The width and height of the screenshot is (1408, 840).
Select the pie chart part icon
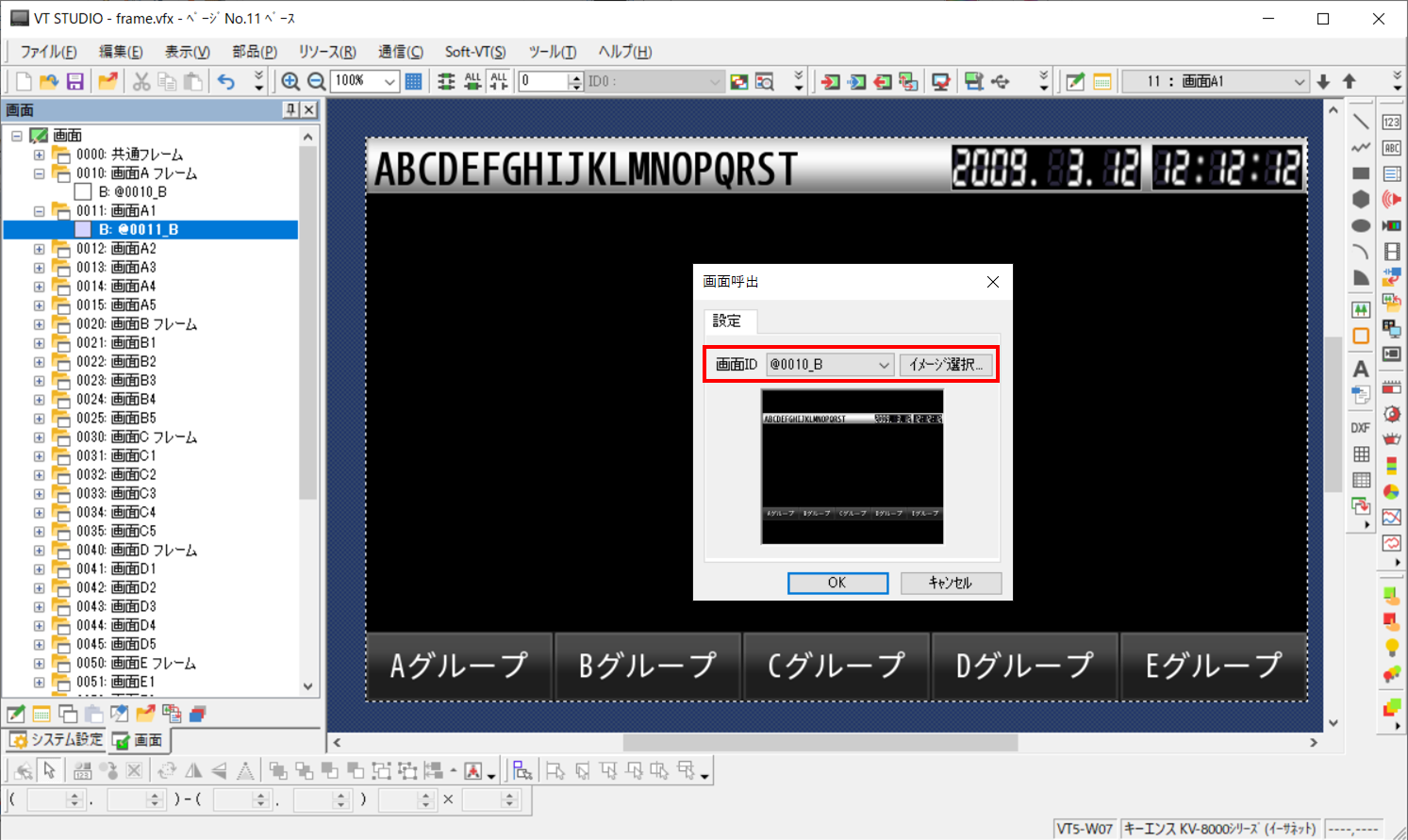(x=1391, y=491)
